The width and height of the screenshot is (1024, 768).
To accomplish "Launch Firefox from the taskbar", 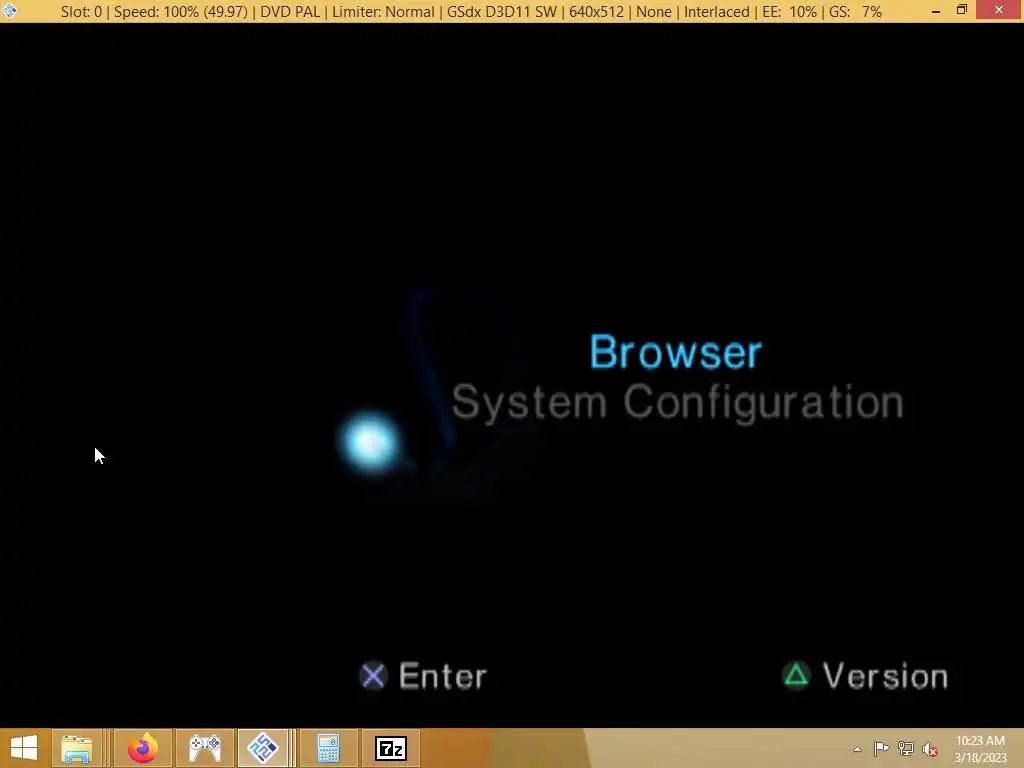I will [142, 748].
